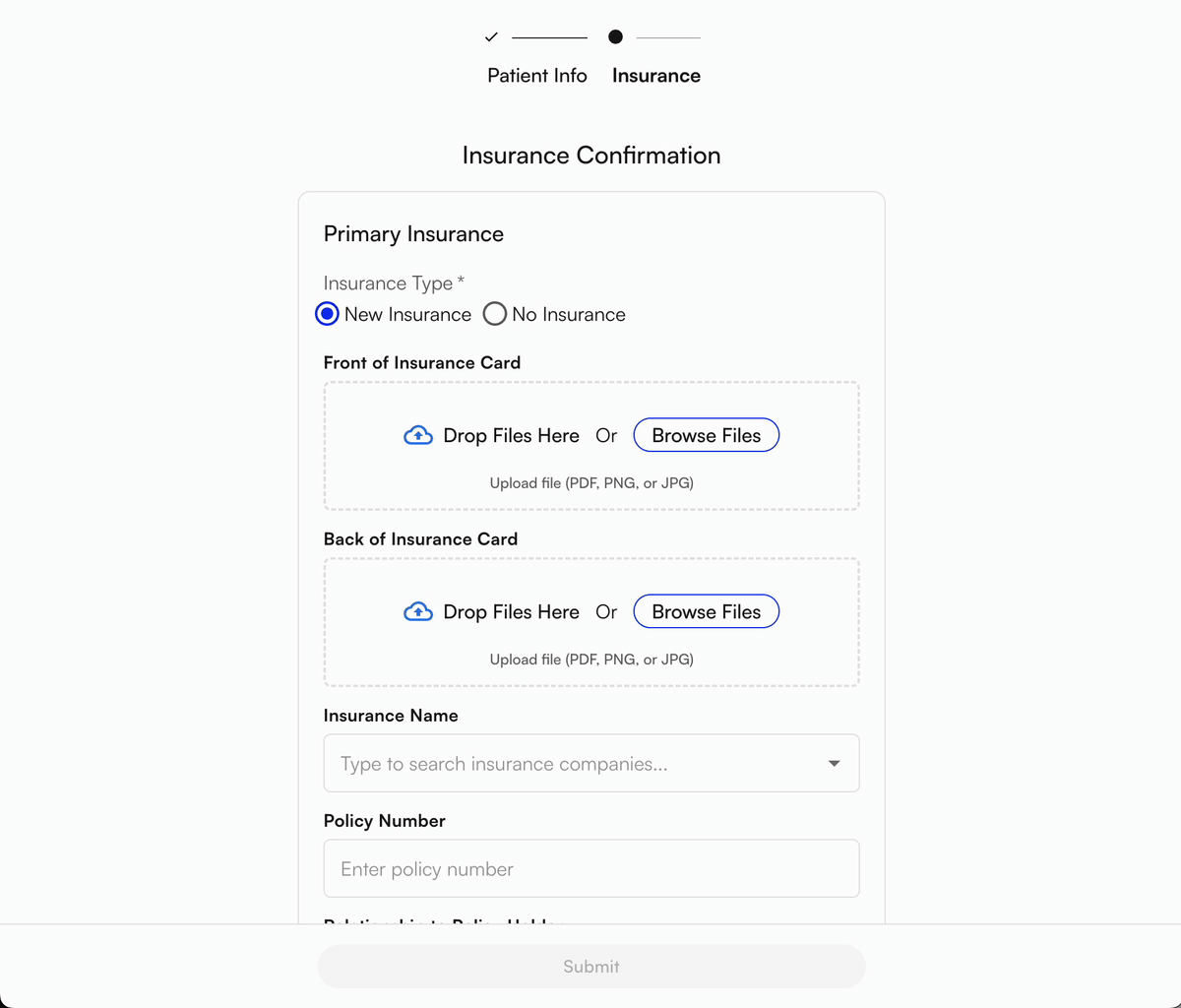Click the Drop Files Here text in the front upload area

click(x=511, y=435)
